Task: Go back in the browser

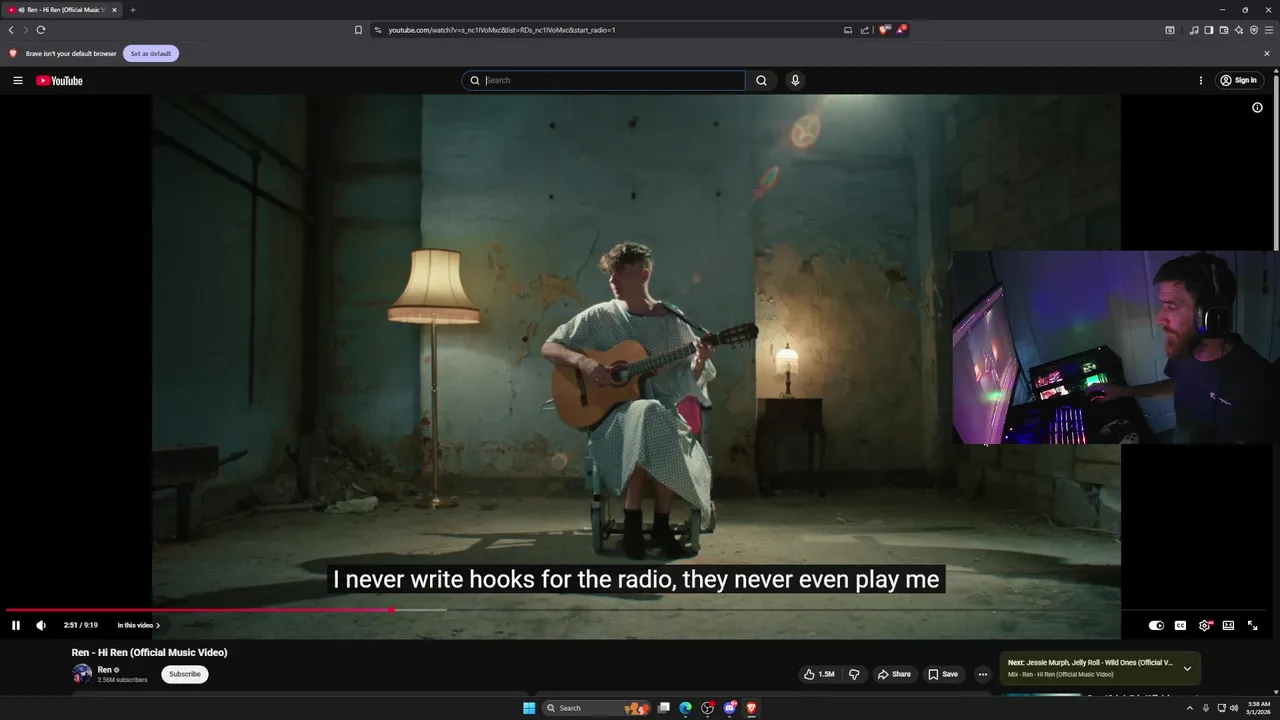Action: [11, 30]
